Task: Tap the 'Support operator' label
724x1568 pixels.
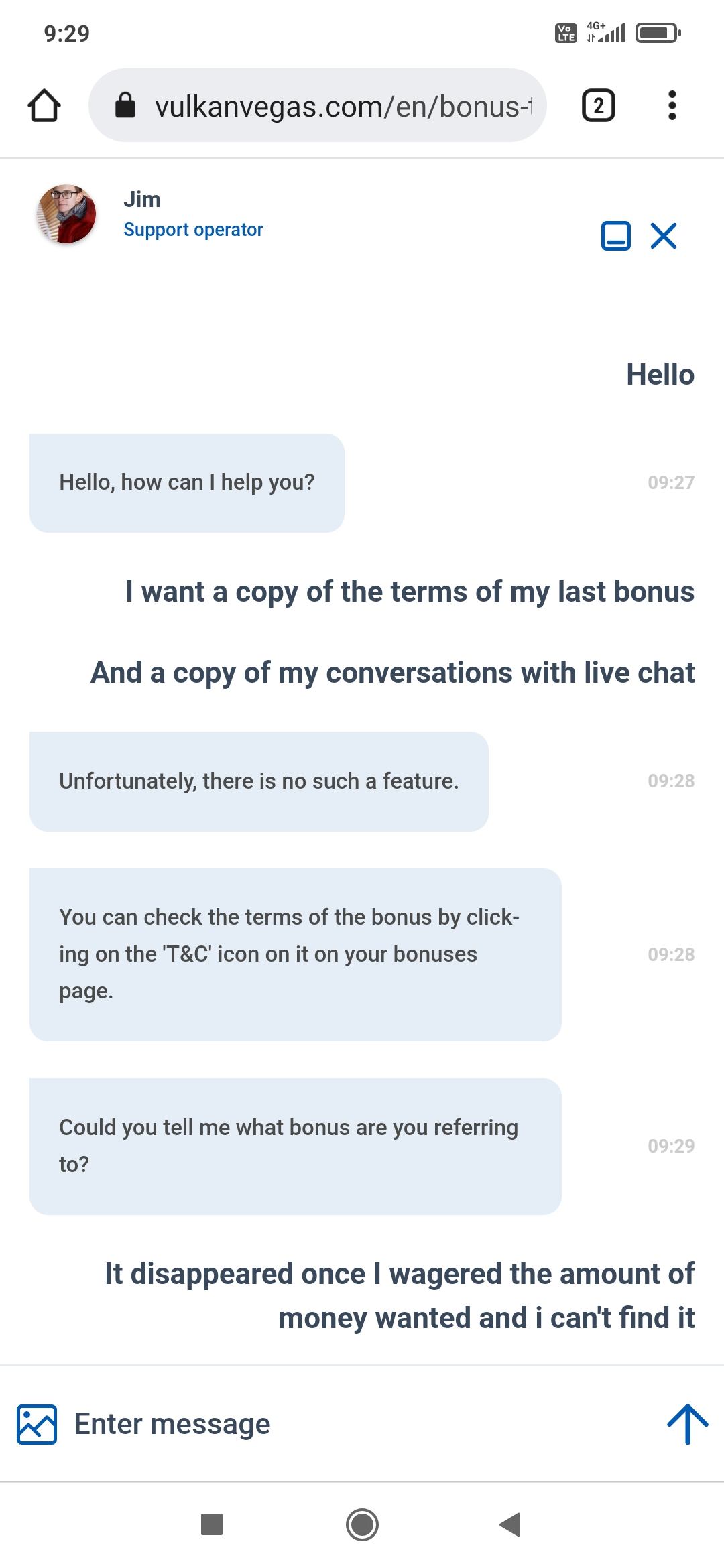Action: (x=193, y=230)
